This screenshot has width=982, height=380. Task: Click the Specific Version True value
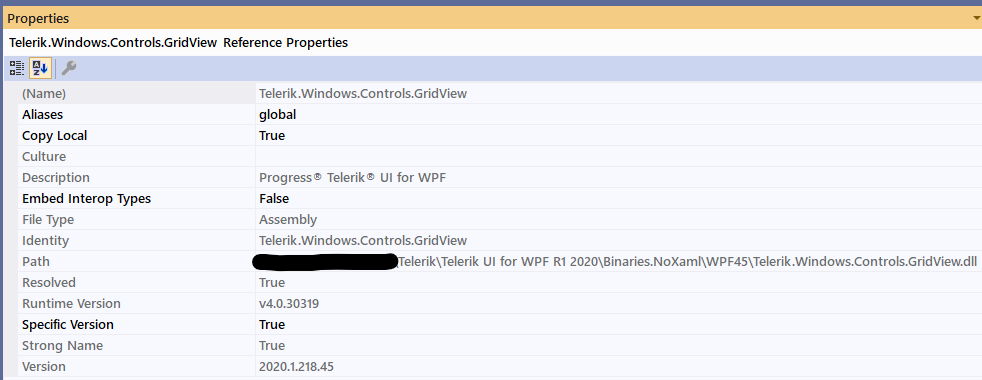coord(272,324)
